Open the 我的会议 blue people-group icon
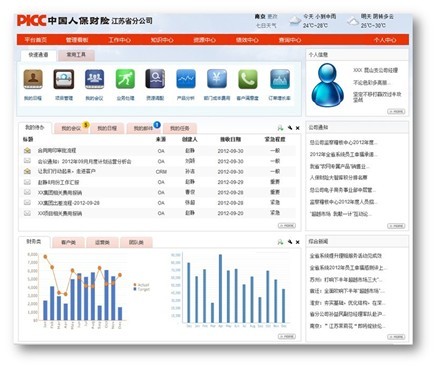 [94, 79]
